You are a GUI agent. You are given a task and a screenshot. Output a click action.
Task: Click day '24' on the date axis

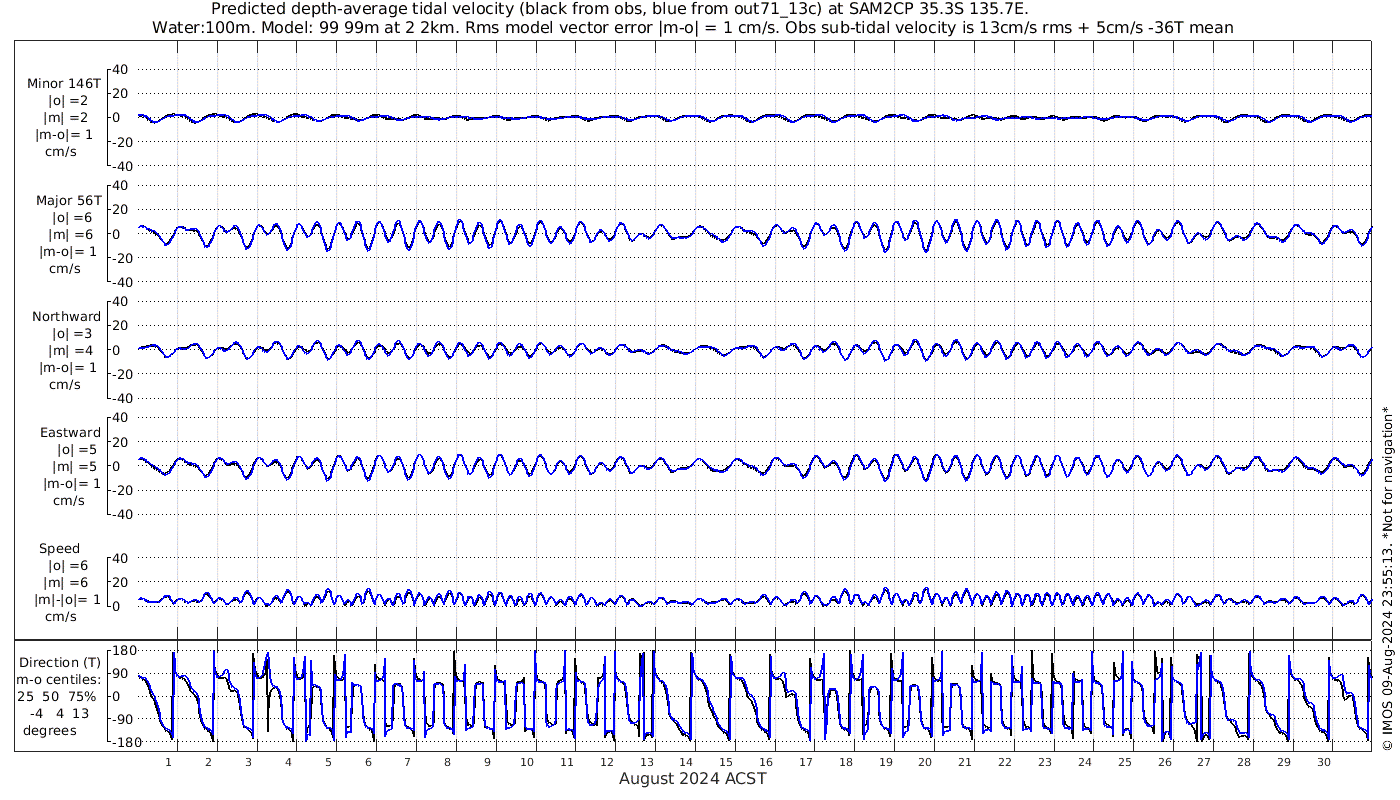(1085, 762)
